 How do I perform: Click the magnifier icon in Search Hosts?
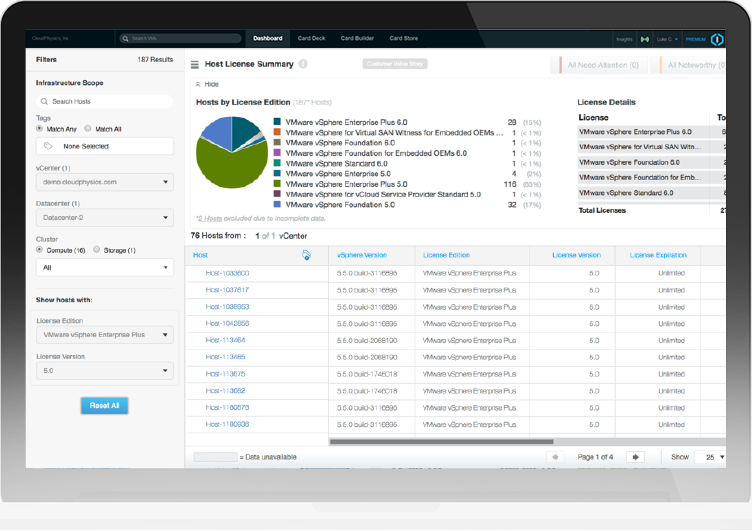45,102
